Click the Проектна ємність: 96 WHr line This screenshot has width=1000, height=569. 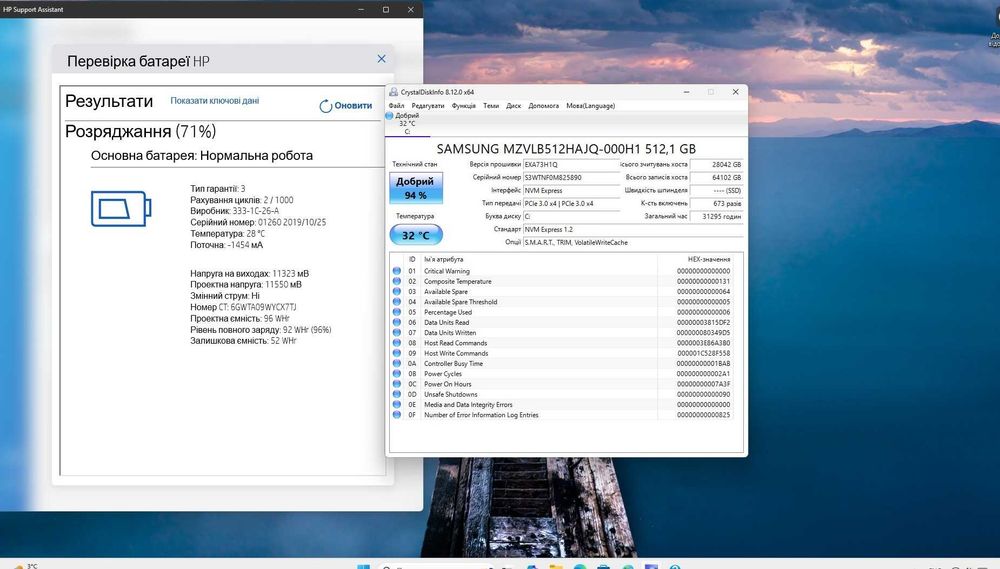(240, 318)
